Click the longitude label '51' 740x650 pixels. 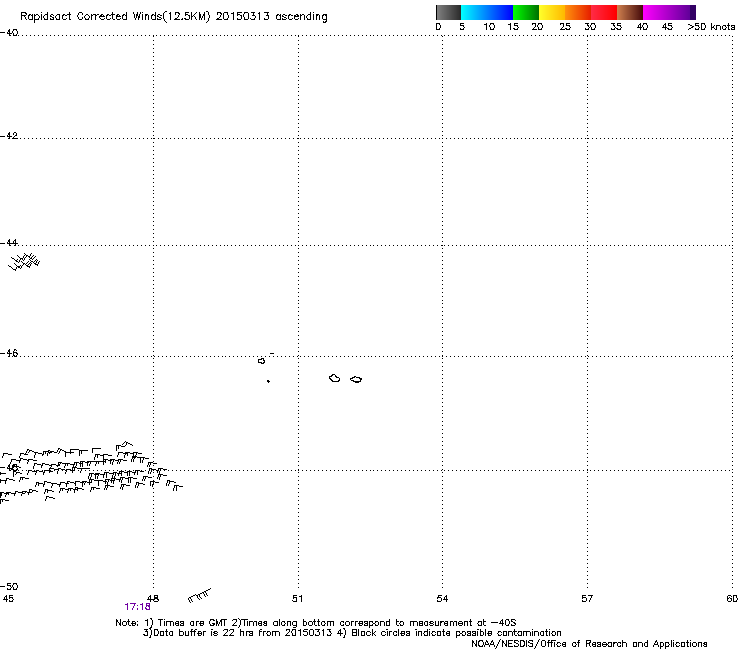297,599
